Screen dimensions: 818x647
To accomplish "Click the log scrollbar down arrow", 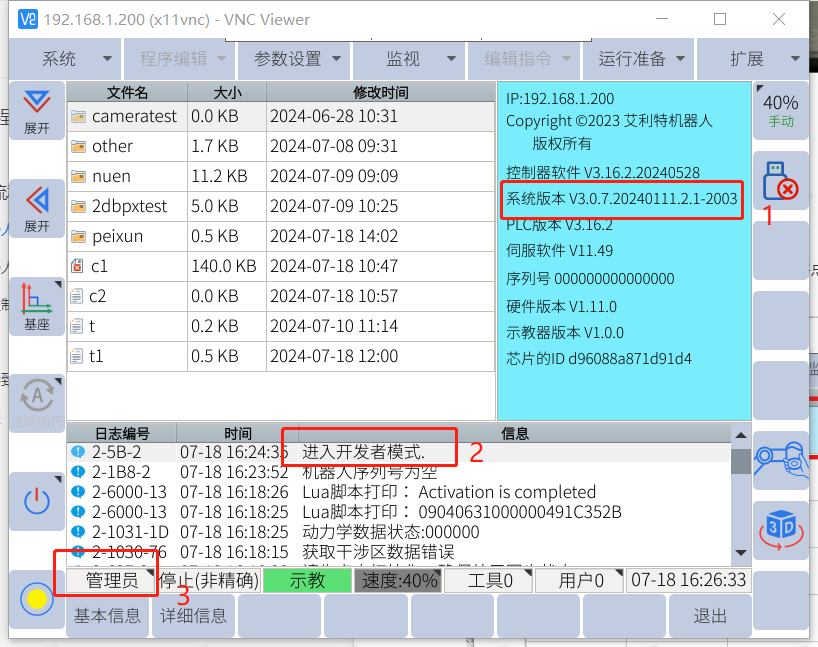I will 740,553.
